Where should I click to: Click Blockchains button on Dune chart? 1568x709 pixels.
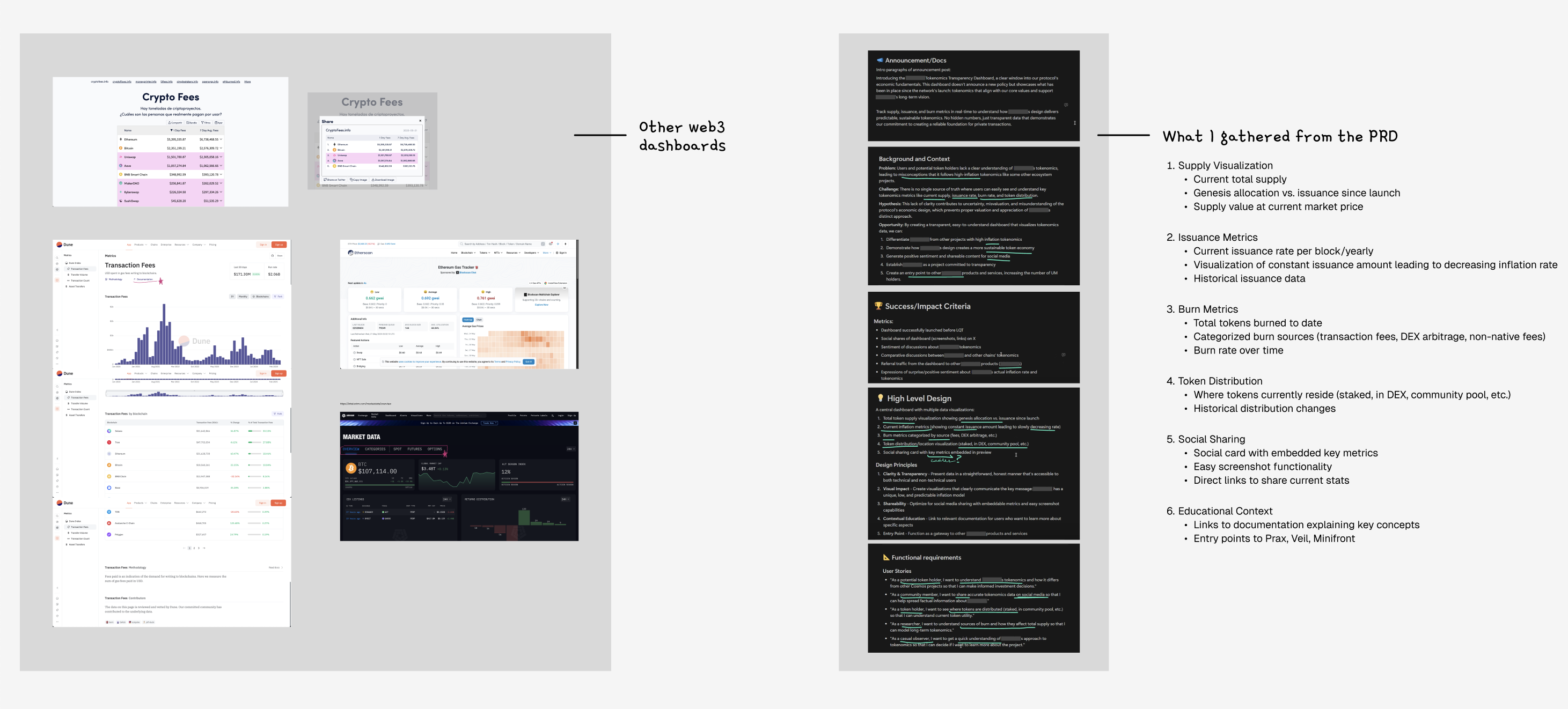[x=261, y=297]
